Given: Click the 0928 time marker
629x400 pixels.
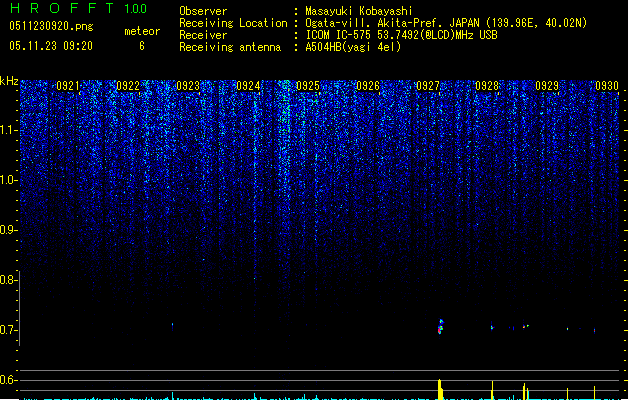Looking at the screenshot, I should [487, 86].
